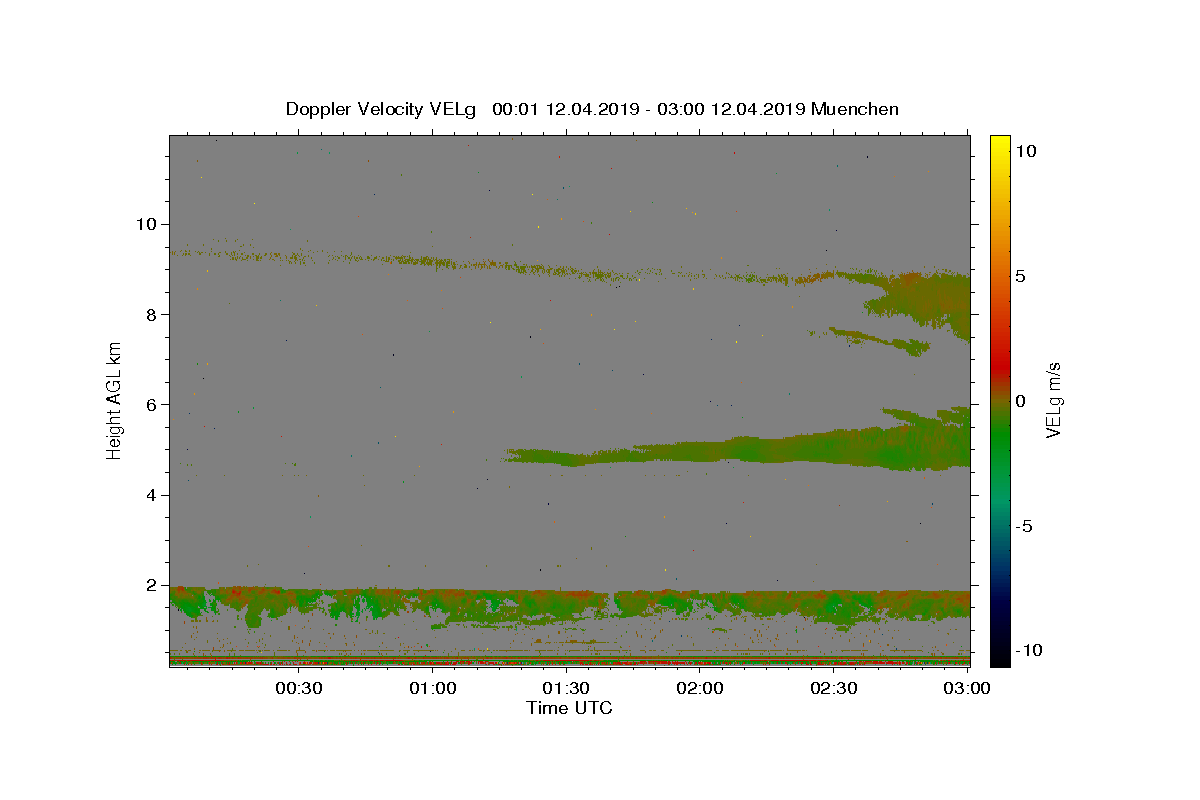Click the 03:00 time tick label
Viewport: 1200px width, 800px height.
(x=967, y=688)
